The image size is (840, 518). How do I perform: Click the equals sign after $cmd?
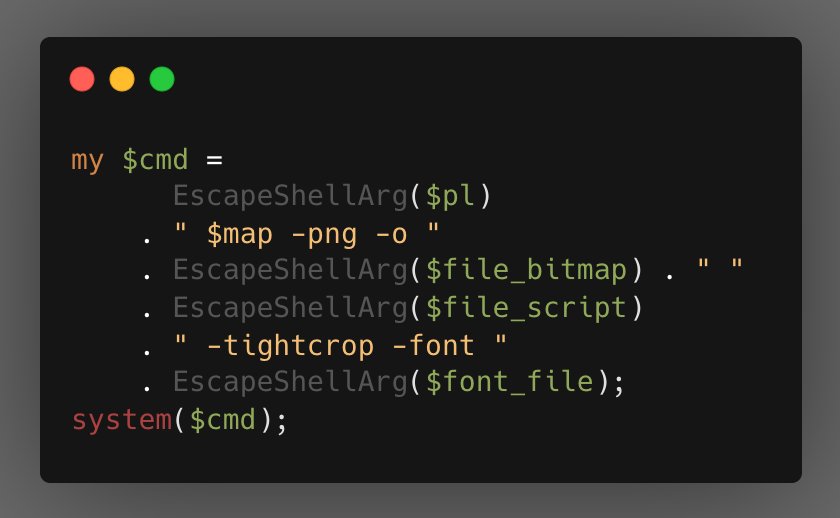(214, 160)
